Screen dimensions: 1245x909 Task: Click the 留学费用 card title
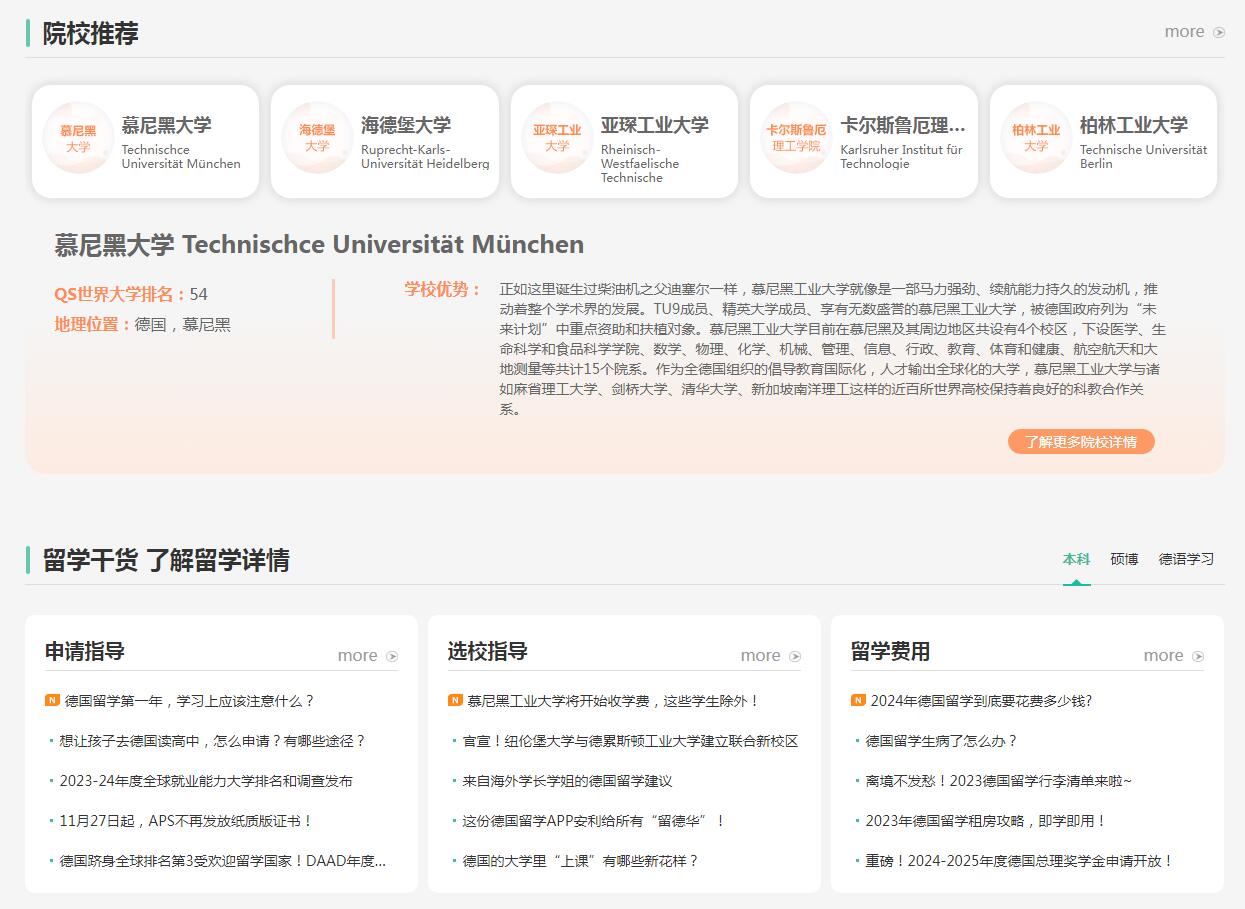coord(890,652)
